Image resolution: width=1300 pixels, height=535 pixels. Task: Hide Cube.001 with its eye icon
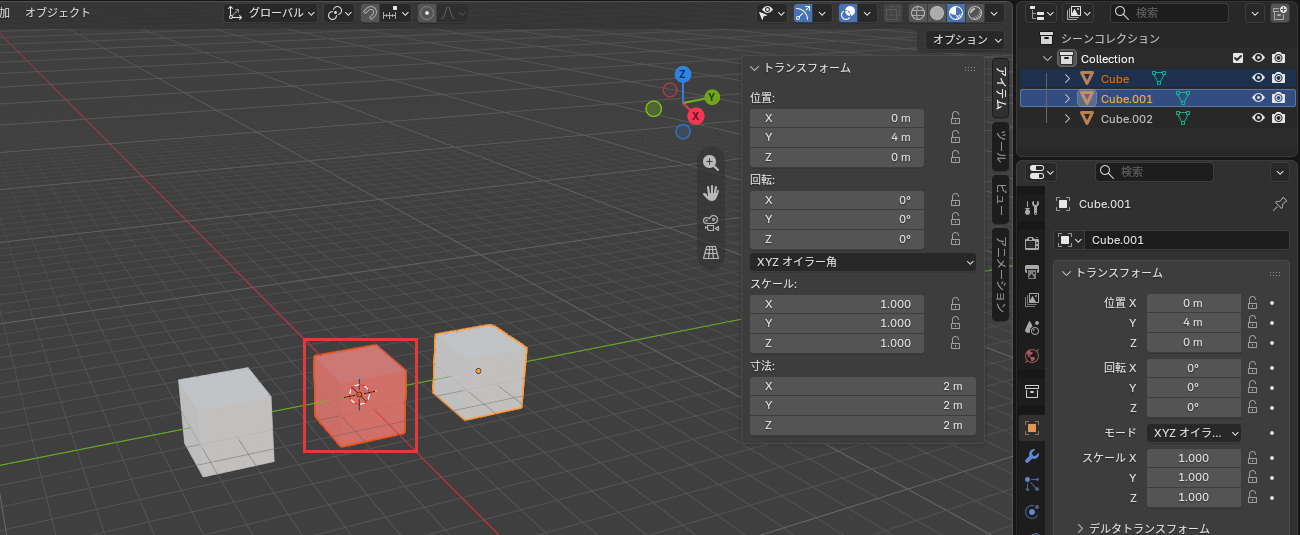pyautogui.click(x=1259, y=98)
